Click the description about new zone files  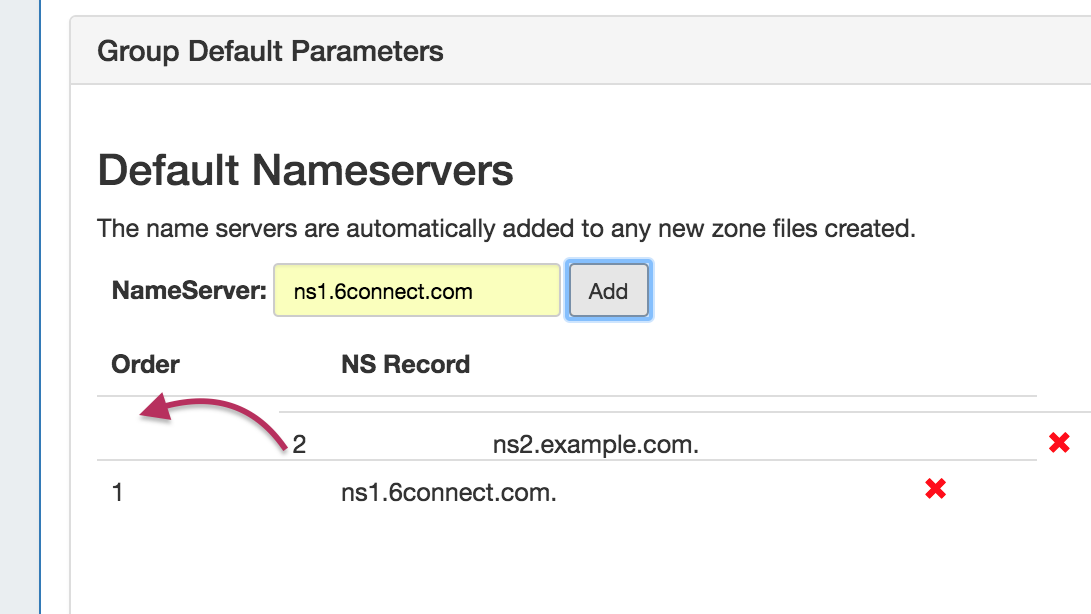[506, 228]
